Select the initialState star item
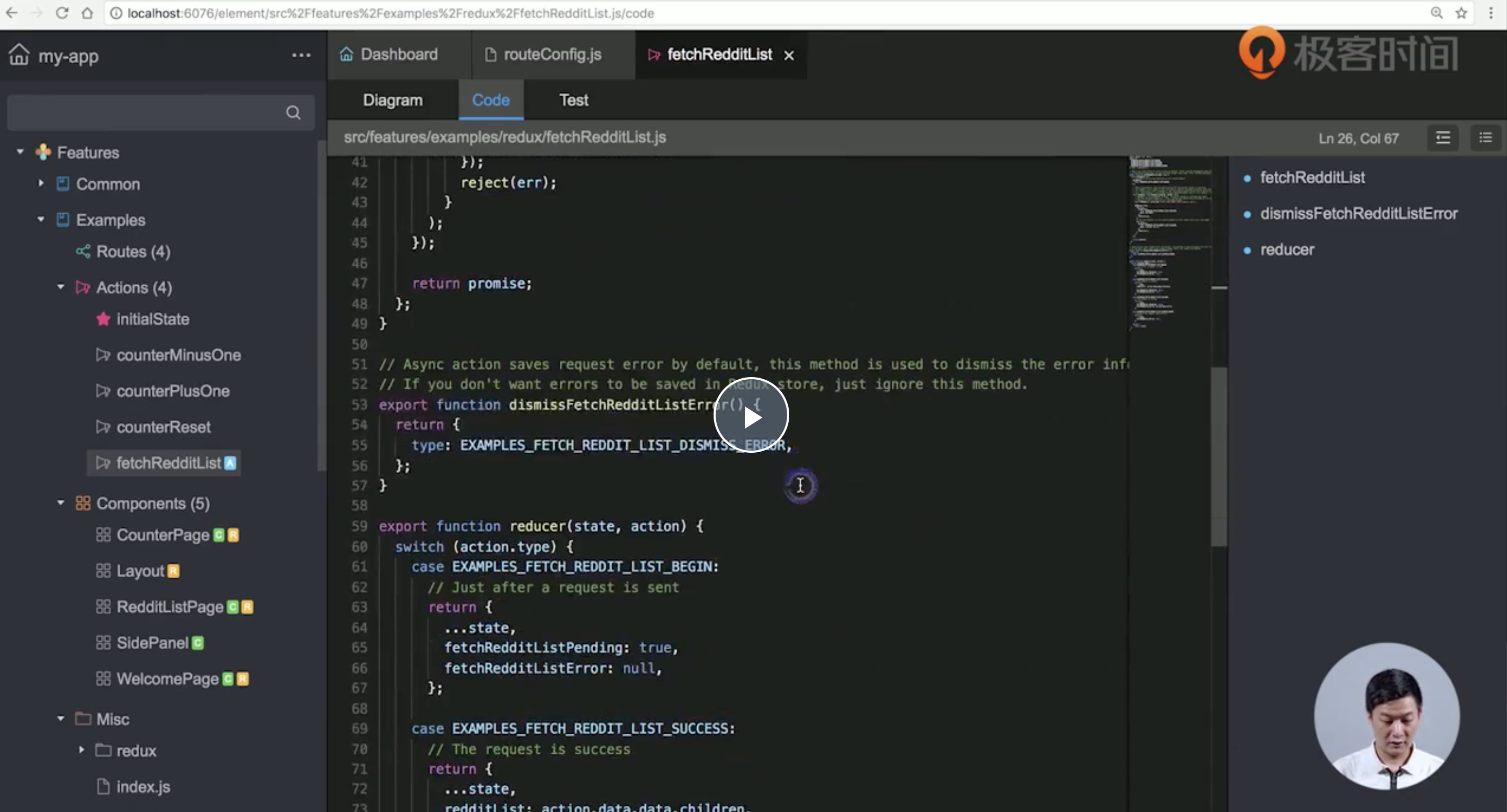This screenshot has height=812, width=1507. pyautogui.click(x=152, y=319)
